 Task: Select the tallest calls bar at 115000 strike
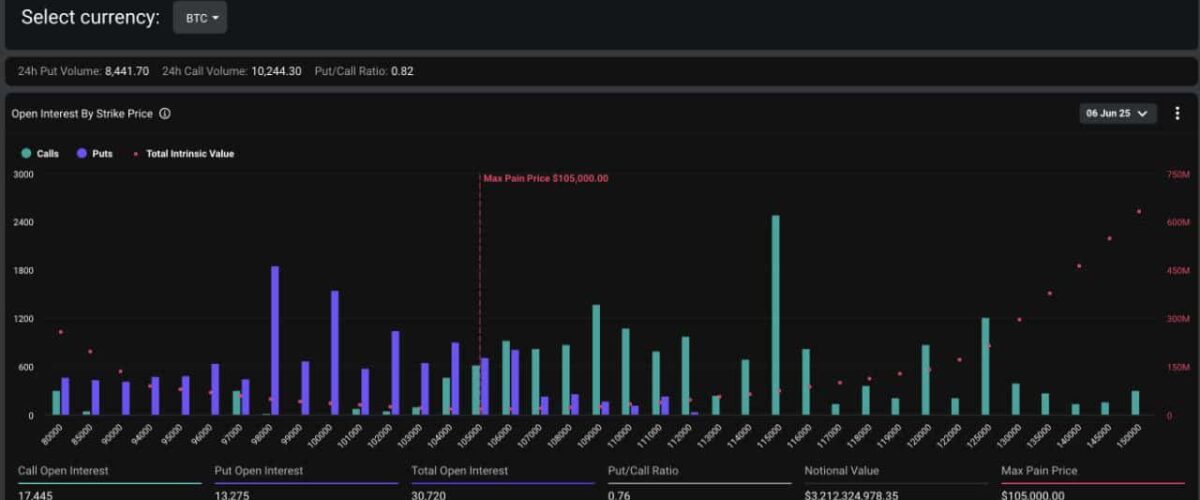775,315
